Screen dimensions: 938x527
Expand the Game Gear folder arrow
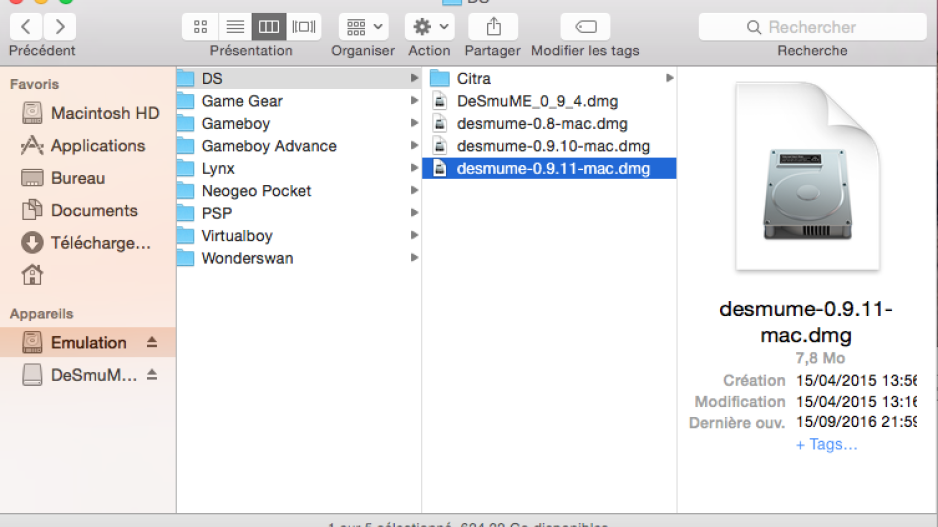pyautogui.click(x=414, y=100)
